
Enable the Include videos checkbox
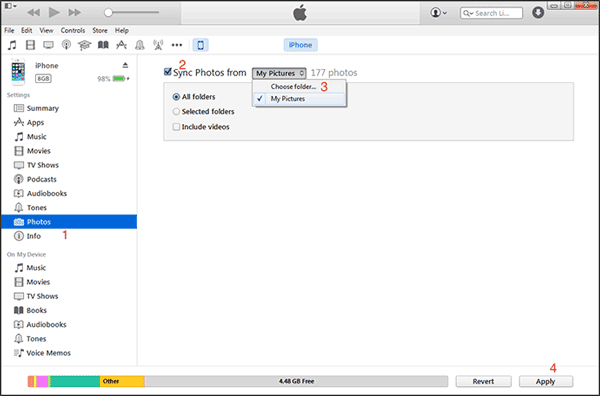(x=176, y=127)
